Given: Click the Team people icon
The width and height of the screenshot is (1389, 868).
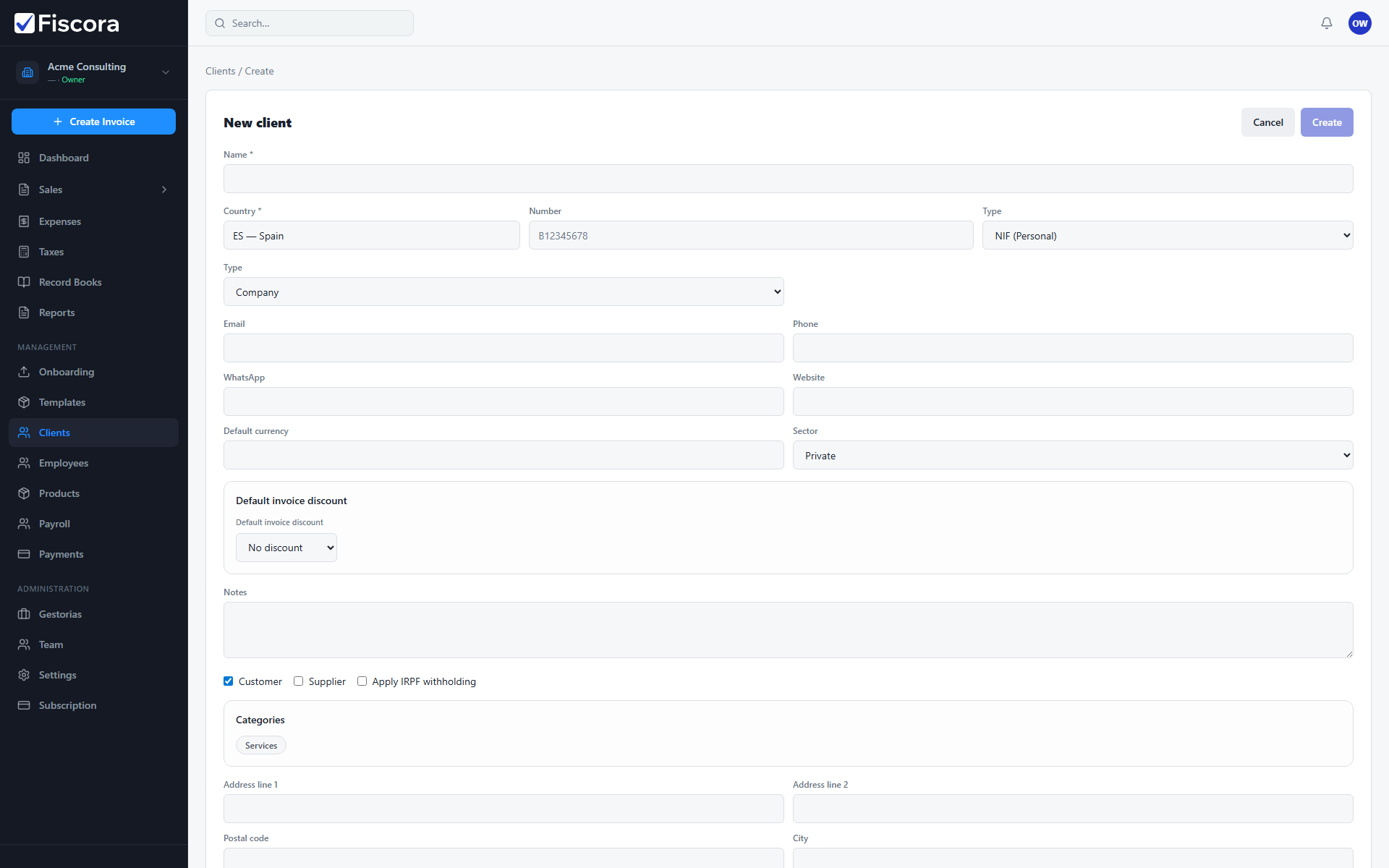Looking at the screenshot, I should 24,644.
